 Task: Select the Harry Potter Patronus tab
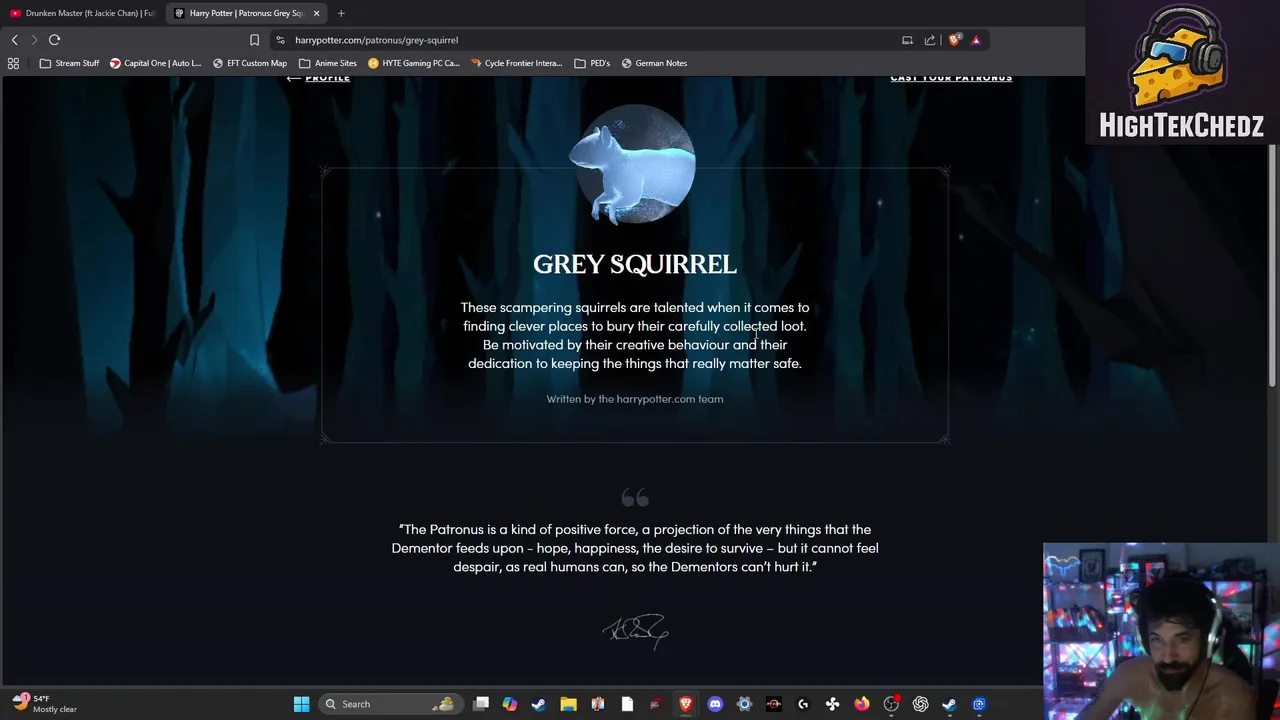coord(246,13)
